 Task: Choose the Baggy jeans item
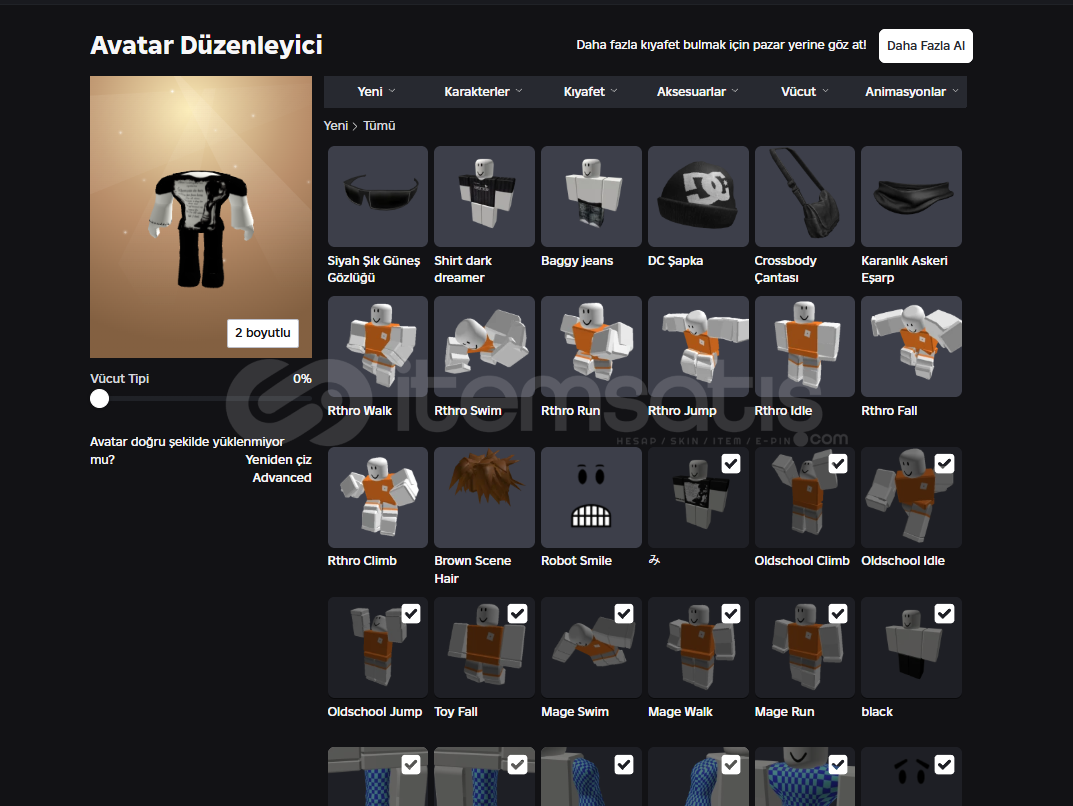591,196
